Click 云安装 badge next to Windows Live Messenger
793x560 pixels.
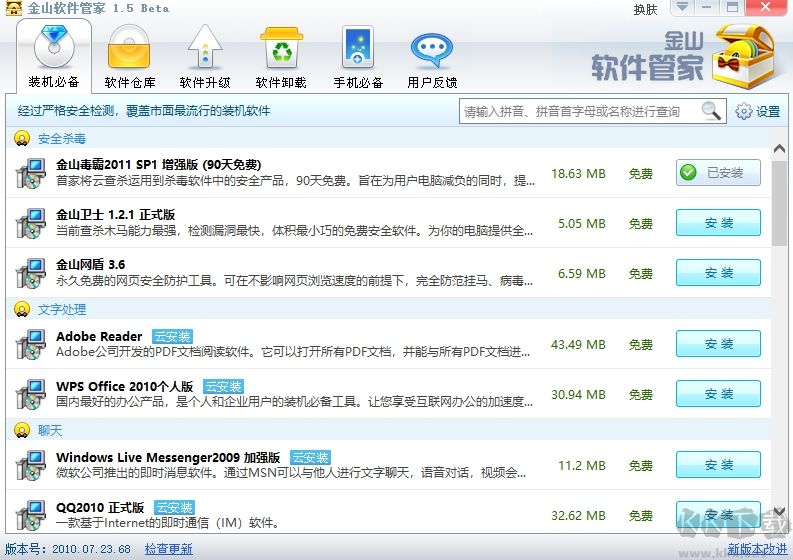point(311,457)
